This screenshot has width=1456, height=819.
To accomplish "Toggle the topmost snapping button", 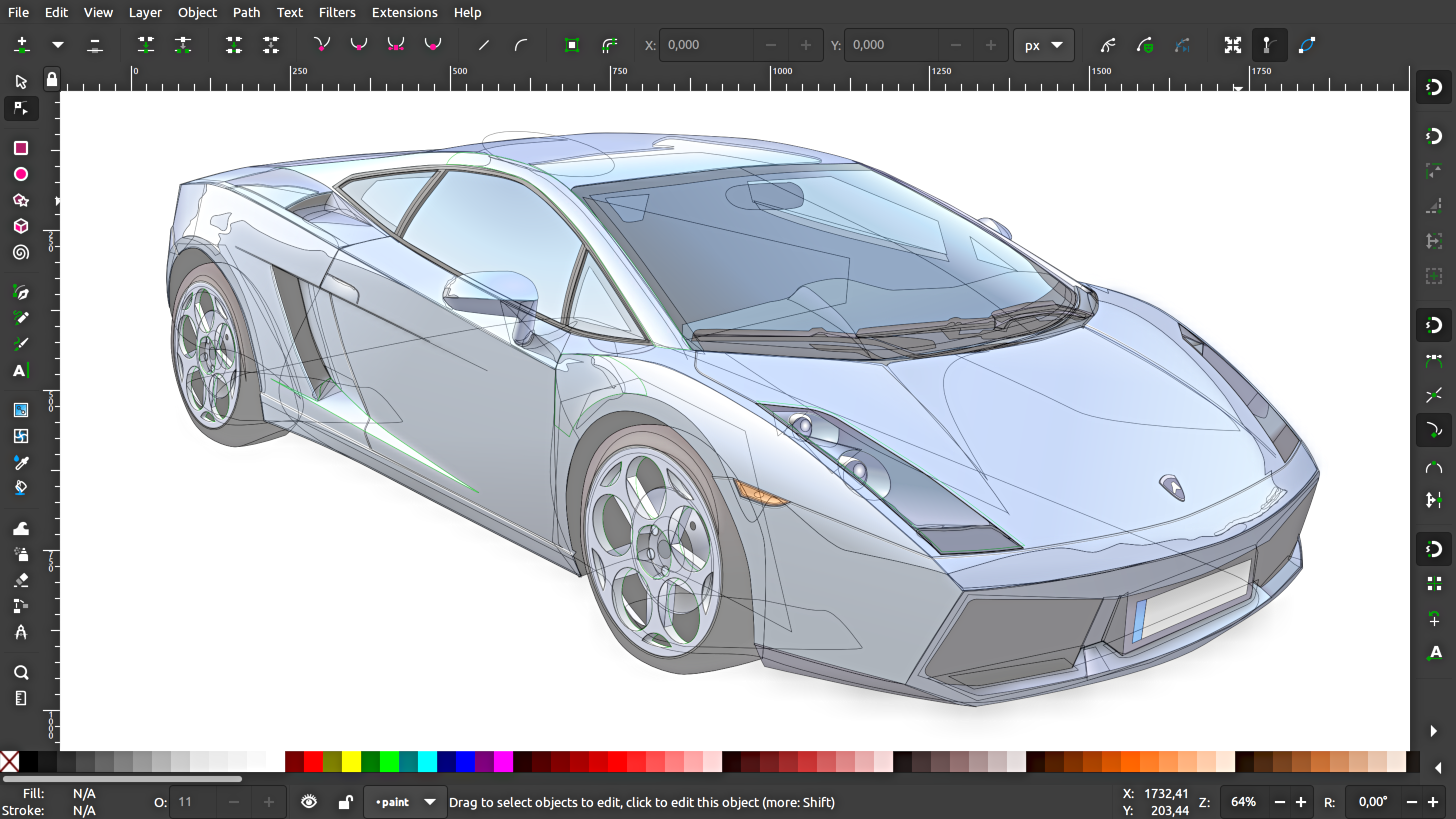I will coord(1434,88).
